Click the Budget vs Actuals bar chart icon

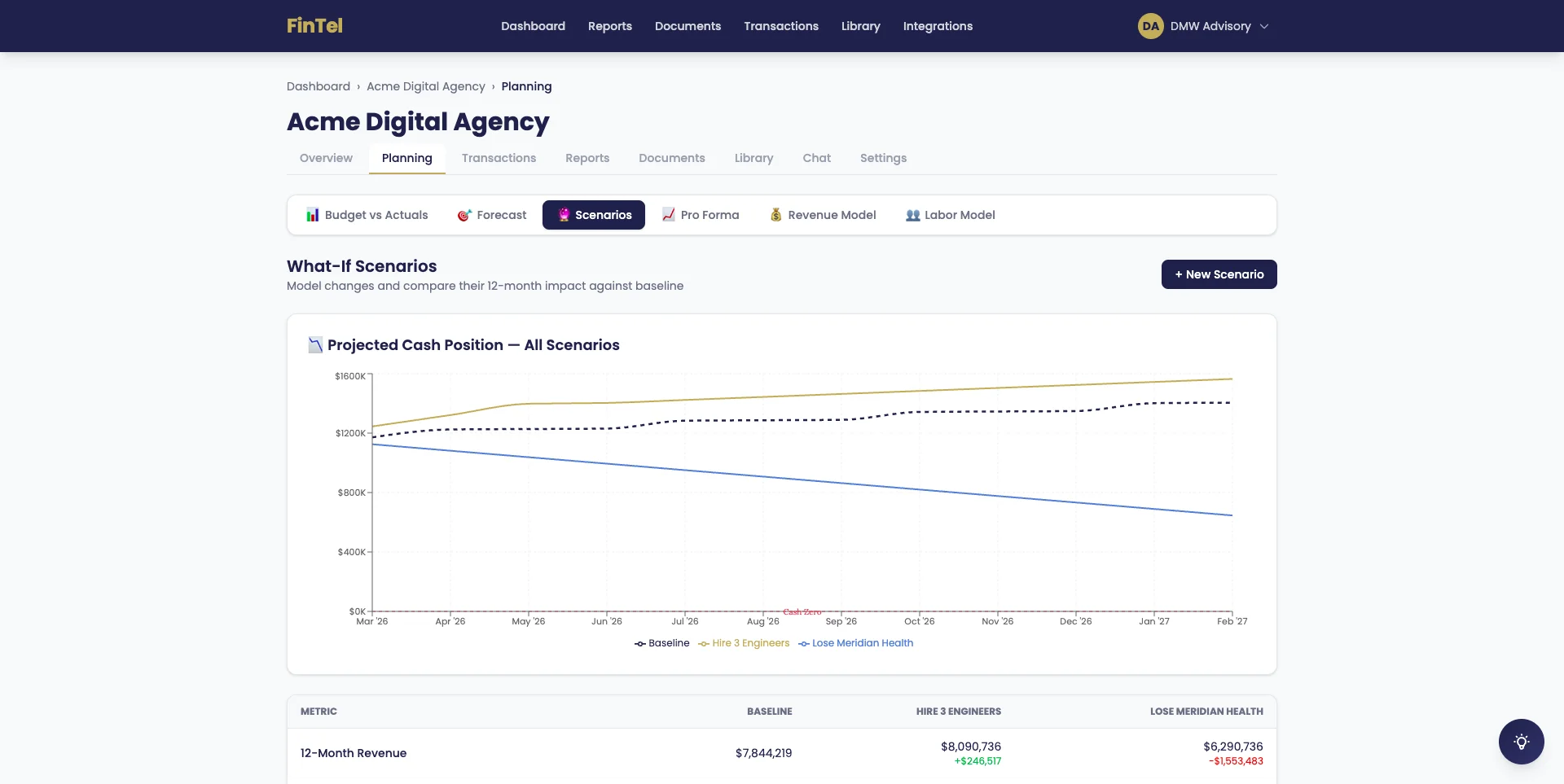312,215
